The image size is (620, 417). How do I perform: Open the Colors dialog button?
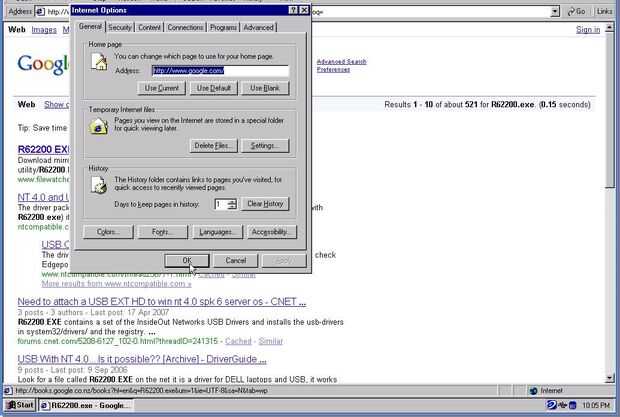108,232
